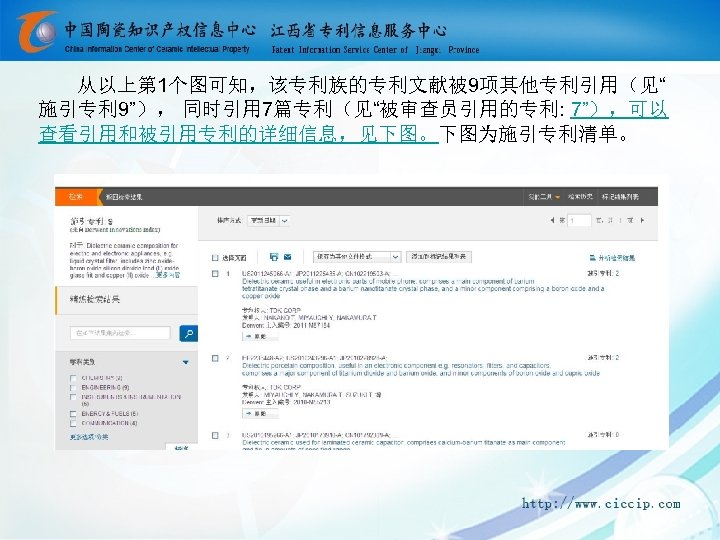Check the ENERGY & FUELS (5) filter

[x=73, y=414]
